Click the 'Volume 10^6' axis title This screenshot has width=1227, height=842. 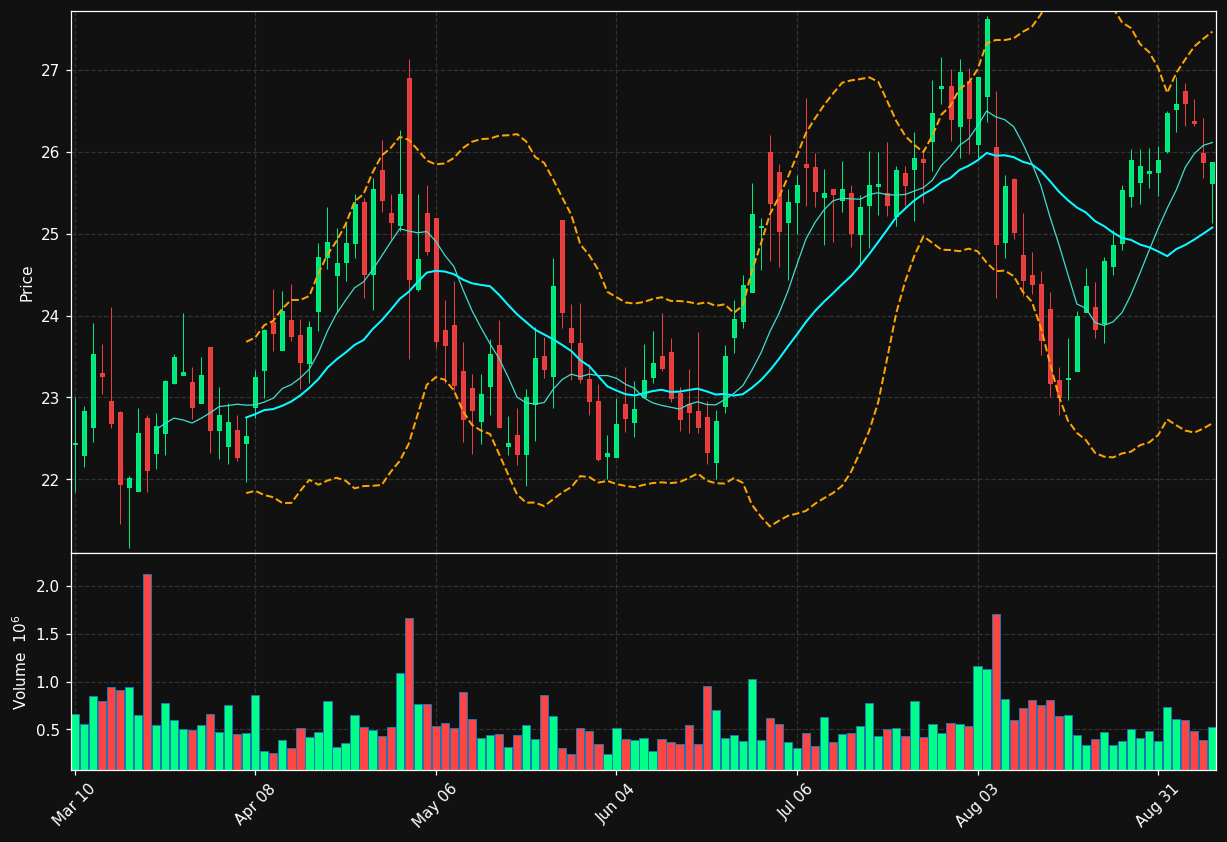click(20, 662)
